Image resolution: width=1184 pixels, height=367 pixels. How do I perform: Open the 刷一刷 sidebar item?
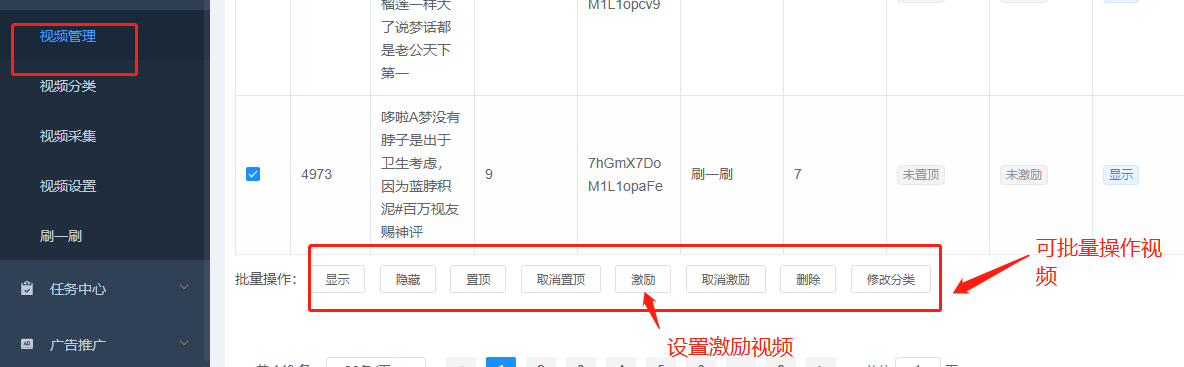coord(60,236)
